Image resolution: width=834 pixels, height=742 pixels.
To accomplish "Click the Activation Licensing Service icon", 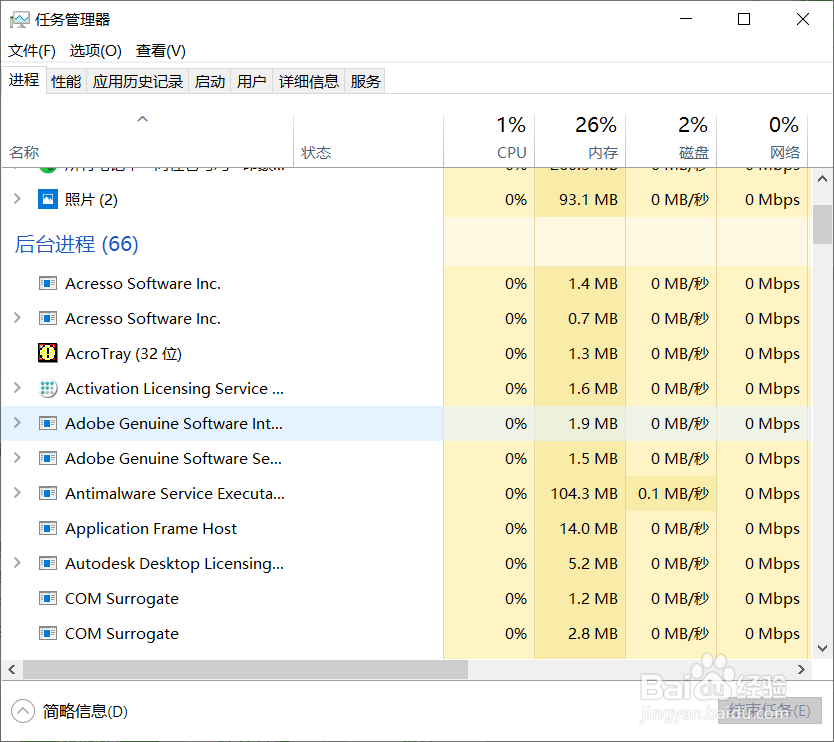I will coord(48,389).
